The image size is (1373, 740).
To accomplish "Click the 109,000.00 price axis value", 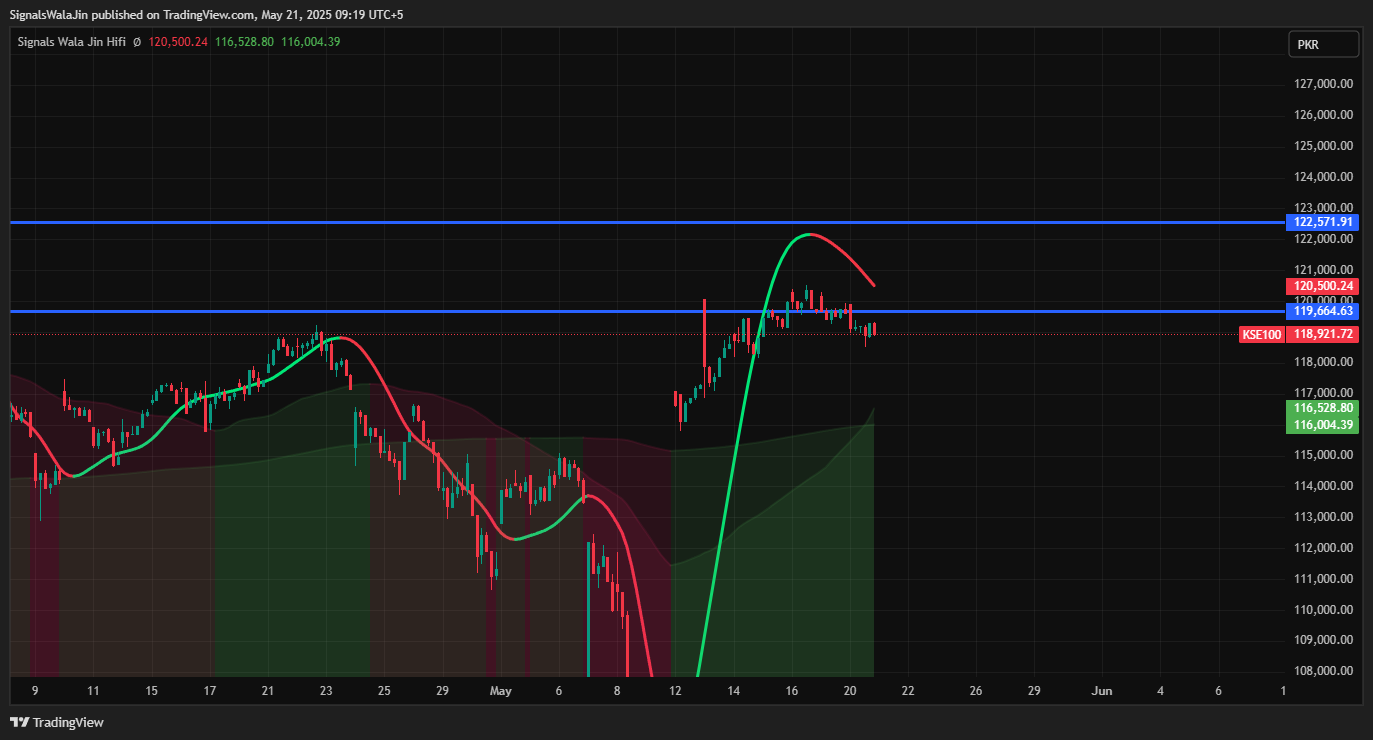I will coord(1323,640).
